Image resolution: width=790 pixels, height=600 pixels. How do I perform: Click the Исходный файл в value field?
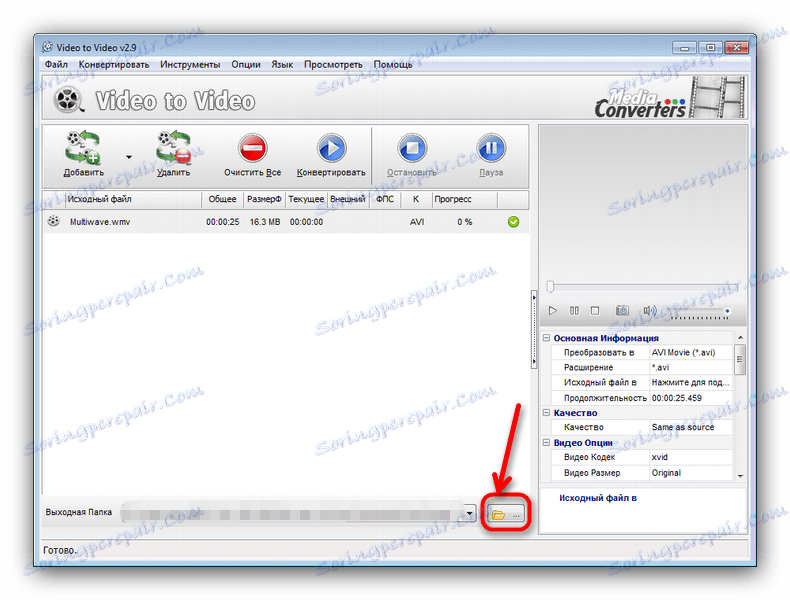(x=691, y=382)
